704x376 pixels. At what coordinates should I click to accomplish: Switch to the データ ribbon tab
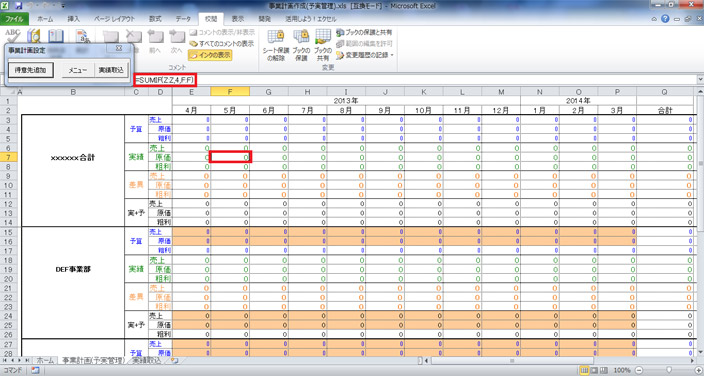[x=183, y=19]
